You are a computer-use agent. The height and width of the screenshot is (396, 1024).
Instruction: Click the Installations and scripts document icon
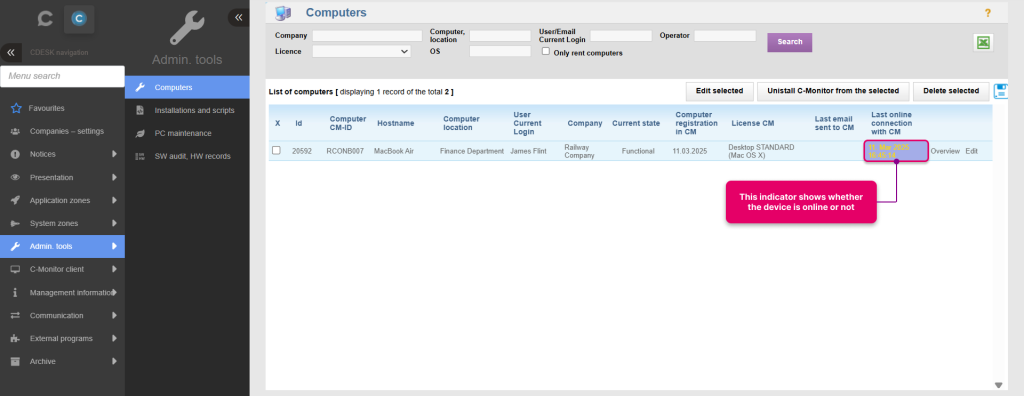point(140,110)
